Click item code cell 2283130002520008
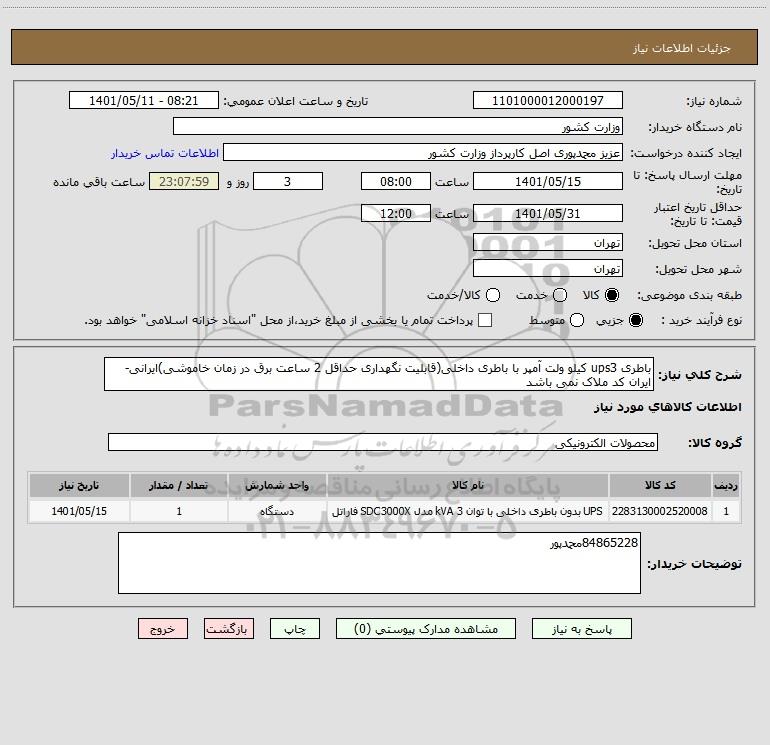This screenshot has height=745, width=770. pyautogui.click(x=660, y=511)
